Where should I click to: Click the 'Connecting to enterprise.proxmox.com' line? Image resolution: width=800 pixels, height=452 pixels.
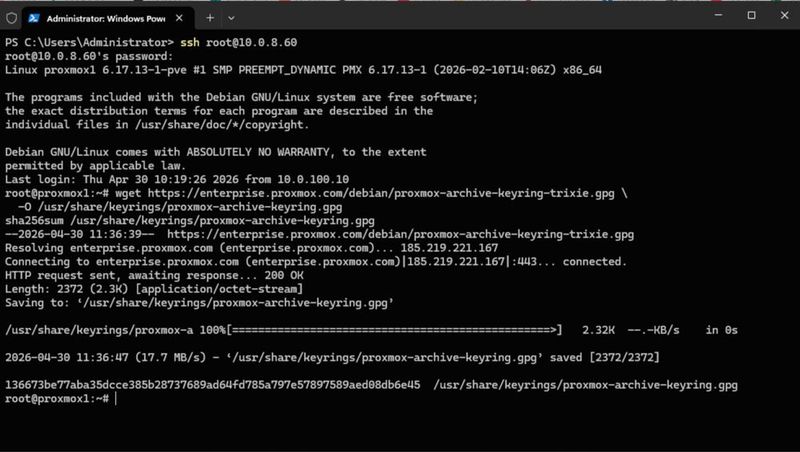click(x=316, y=262)
